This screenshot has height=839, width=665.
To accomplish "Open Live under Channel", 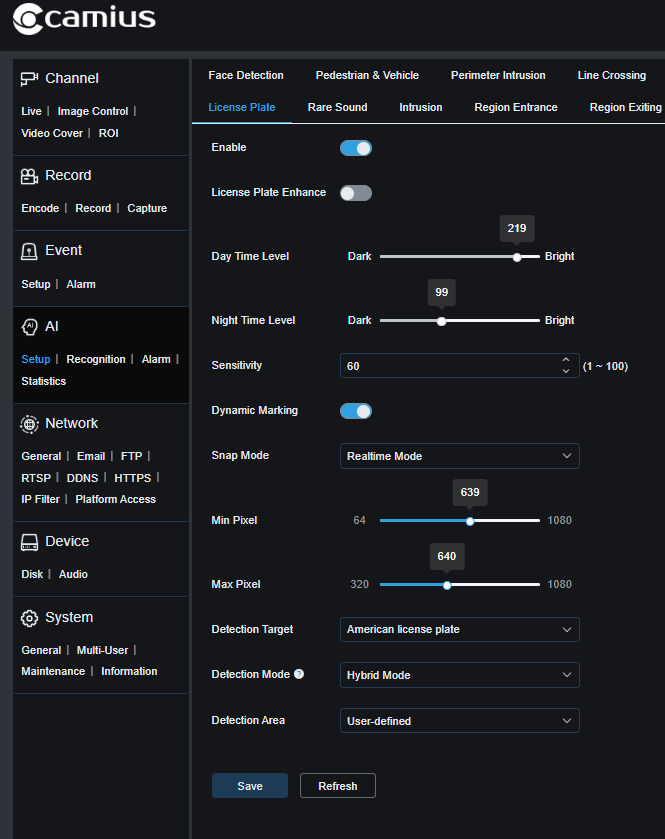I will tap(32, 111).
